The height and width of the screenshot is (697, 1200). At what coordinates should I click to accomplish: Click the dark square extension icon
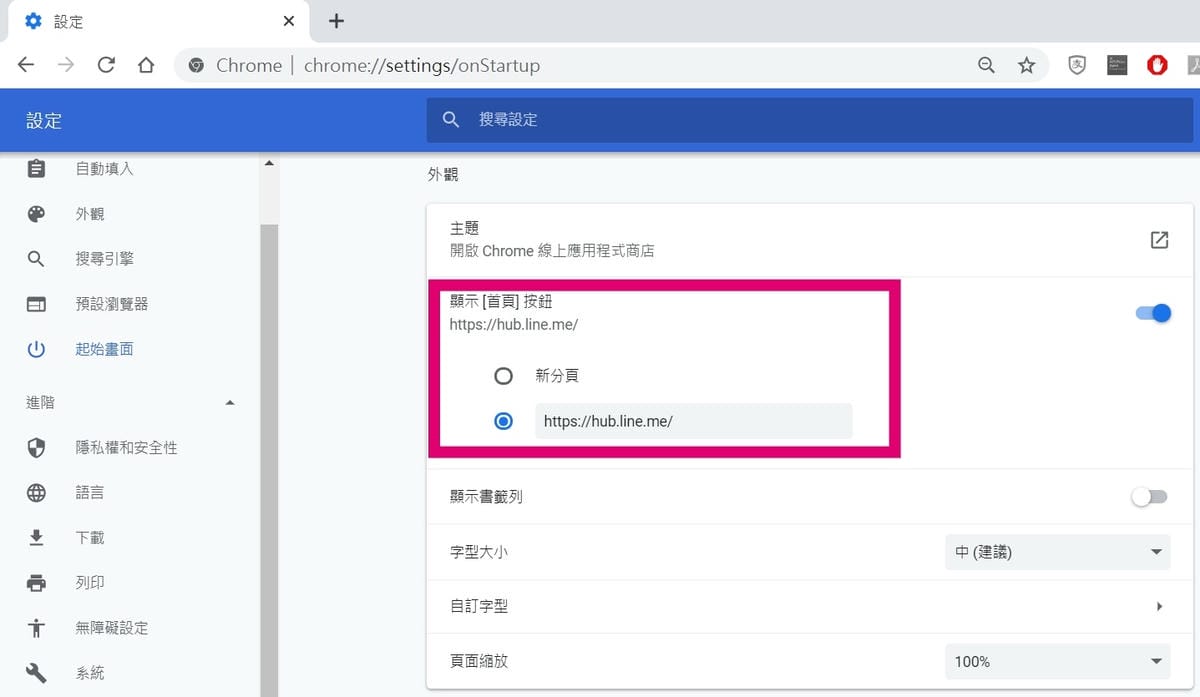pyautogui.click(x=1117, y=65)
